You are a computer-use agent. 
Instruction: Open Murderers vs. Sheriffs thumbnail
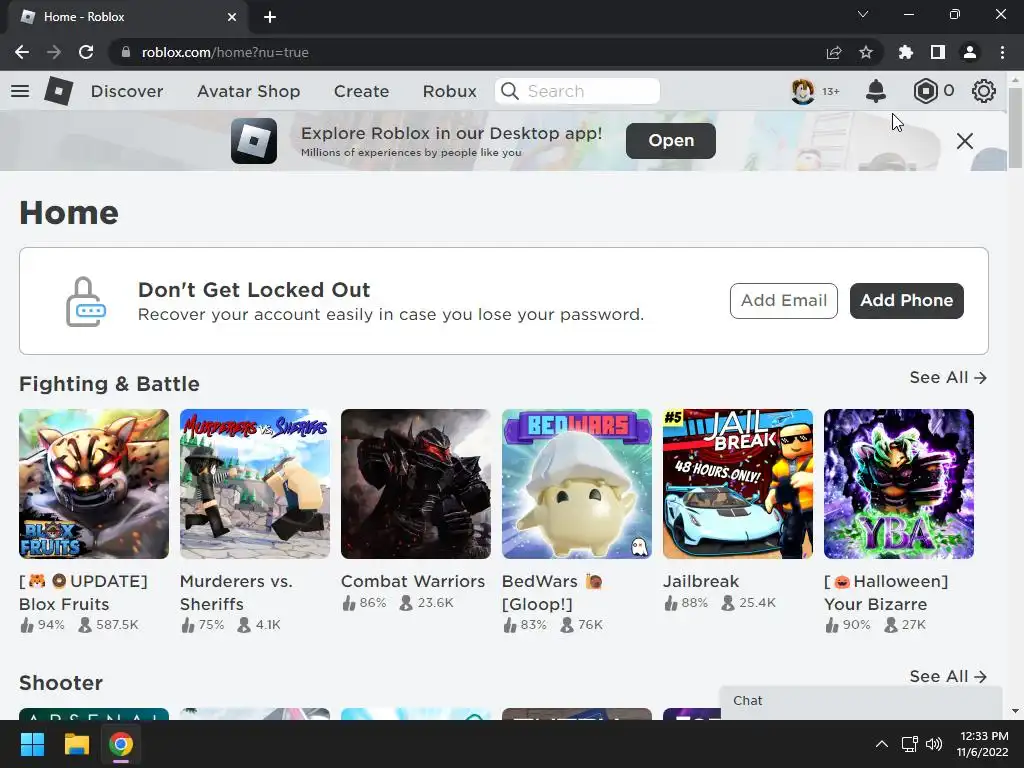coord(255,484)
